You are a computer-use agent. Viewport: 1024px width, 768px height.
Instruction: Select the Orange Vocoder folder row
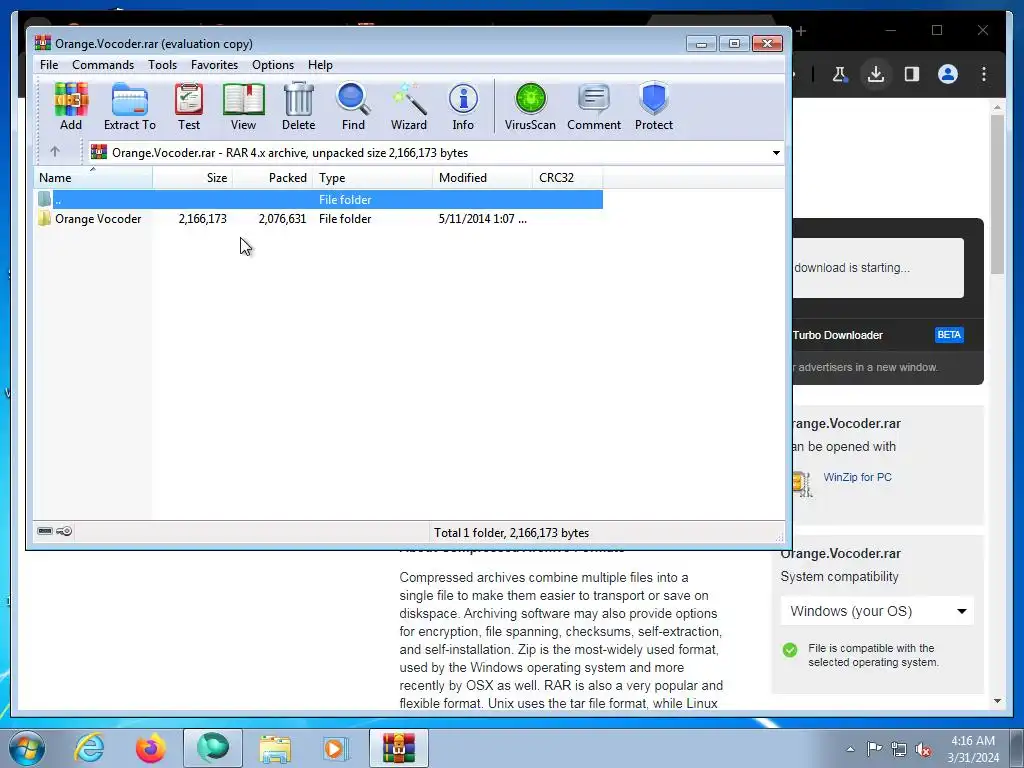[x=319, y=219]
